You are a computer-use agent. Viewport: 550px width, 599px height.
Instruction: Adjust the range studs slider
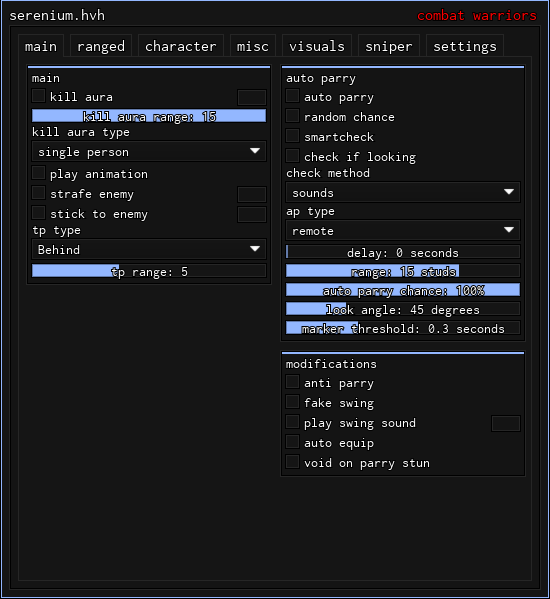(x=403, y=271)
